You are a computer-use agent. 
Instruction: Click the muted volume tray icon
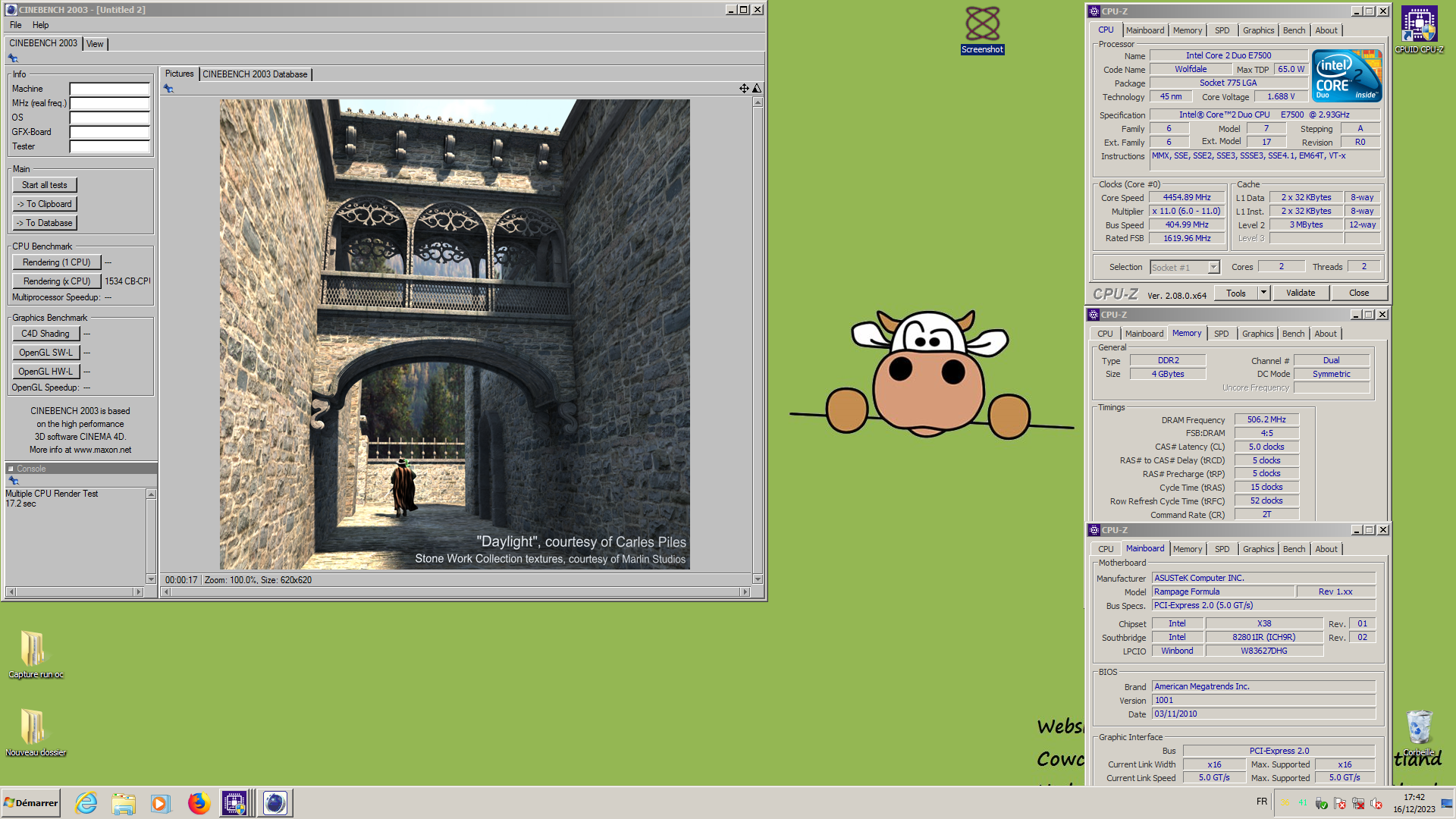coord(1376,804)
